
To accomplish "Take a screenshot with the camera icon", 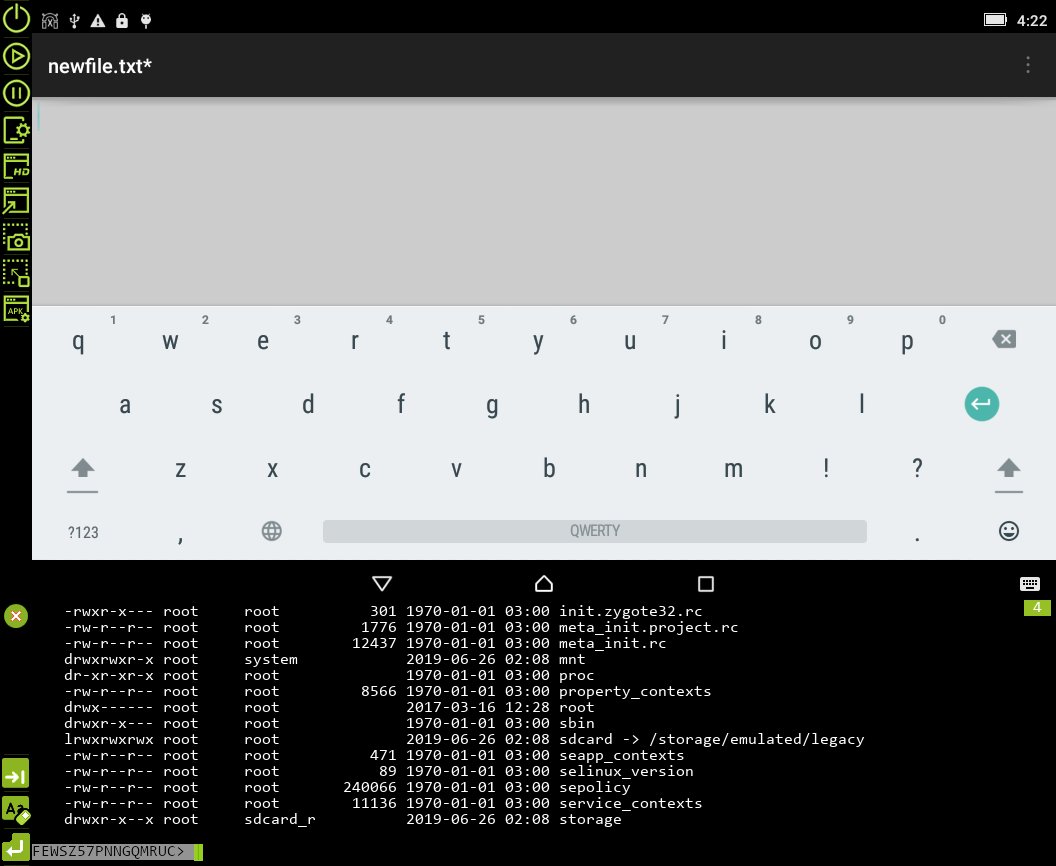I will tap(16, 238).
